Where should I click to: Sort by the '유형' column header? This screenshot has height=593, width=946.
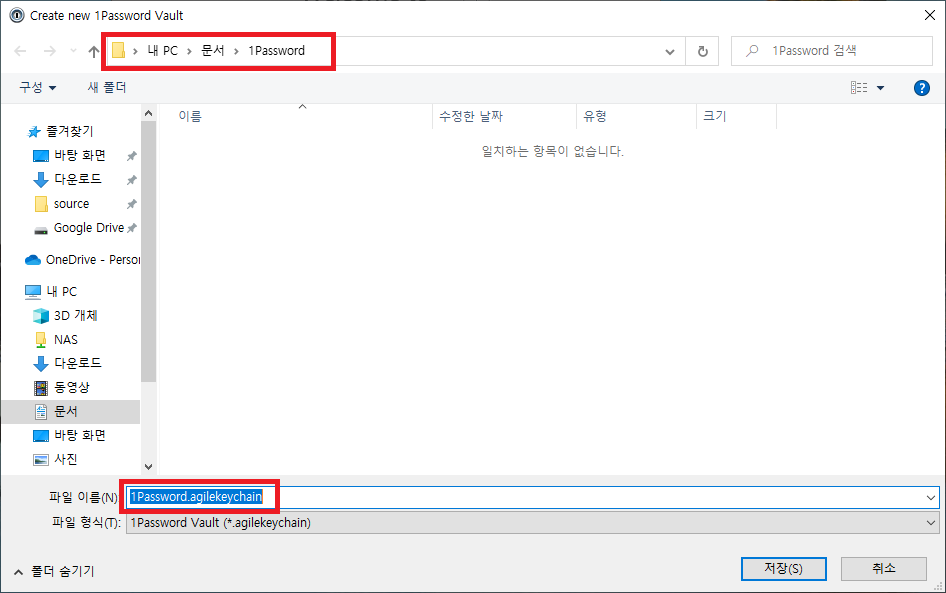tap(636, 116)
